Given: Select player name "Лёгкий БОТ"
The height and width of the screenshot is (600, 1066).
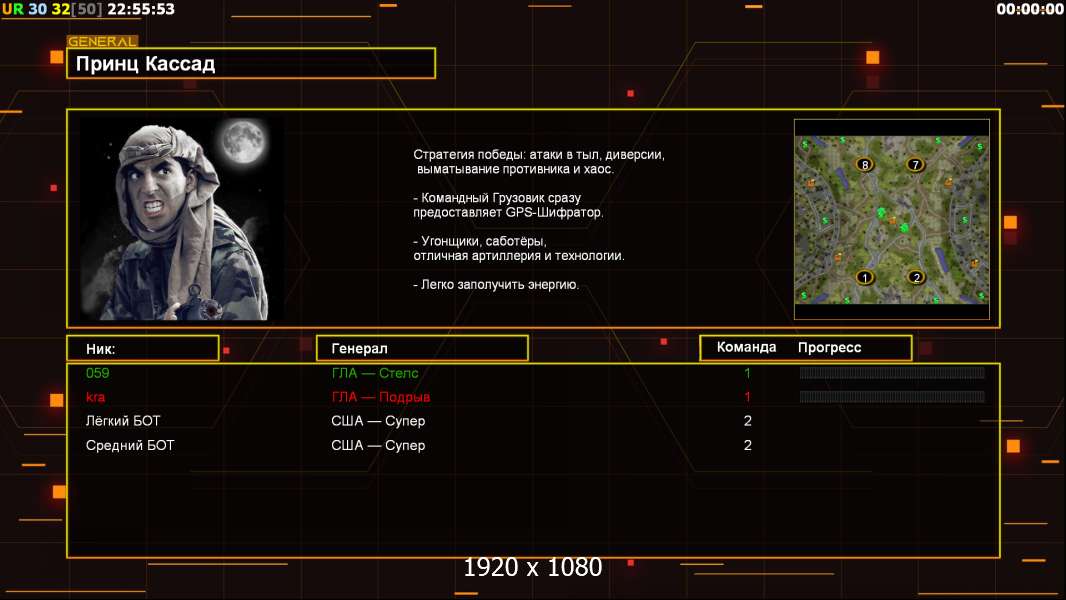Looking at the screenshot, I should click(123, 421).
